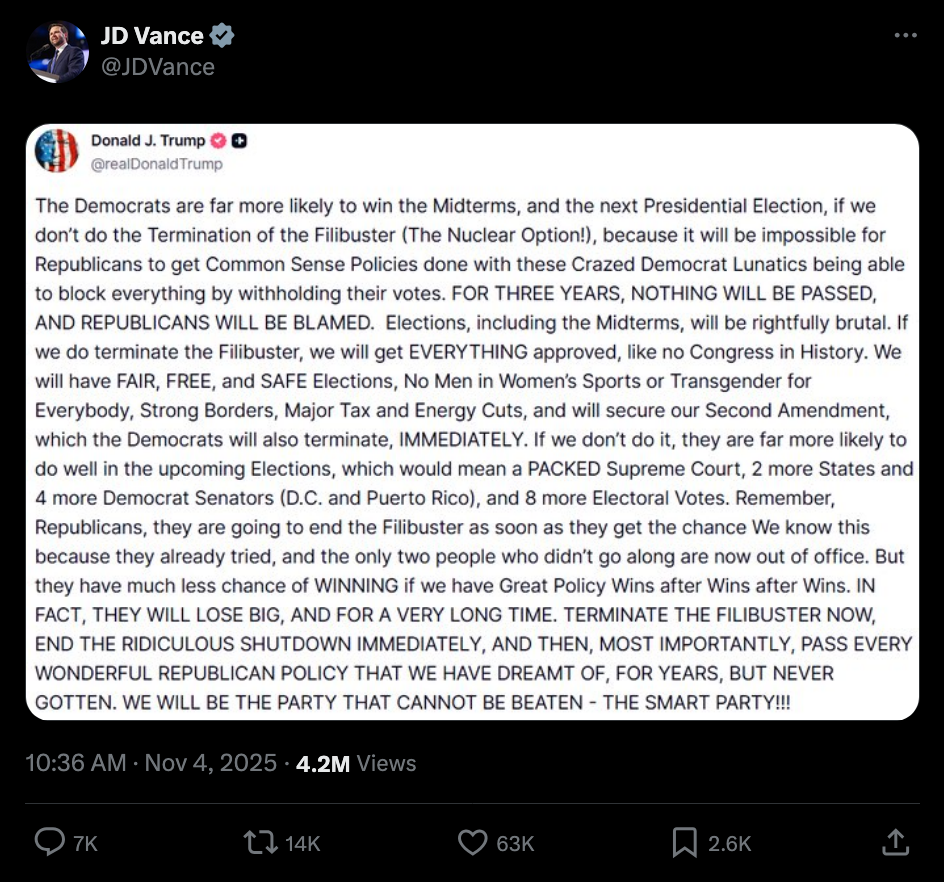View the 4.2M Views analytics
944x882 pixels.
point(356,763)
